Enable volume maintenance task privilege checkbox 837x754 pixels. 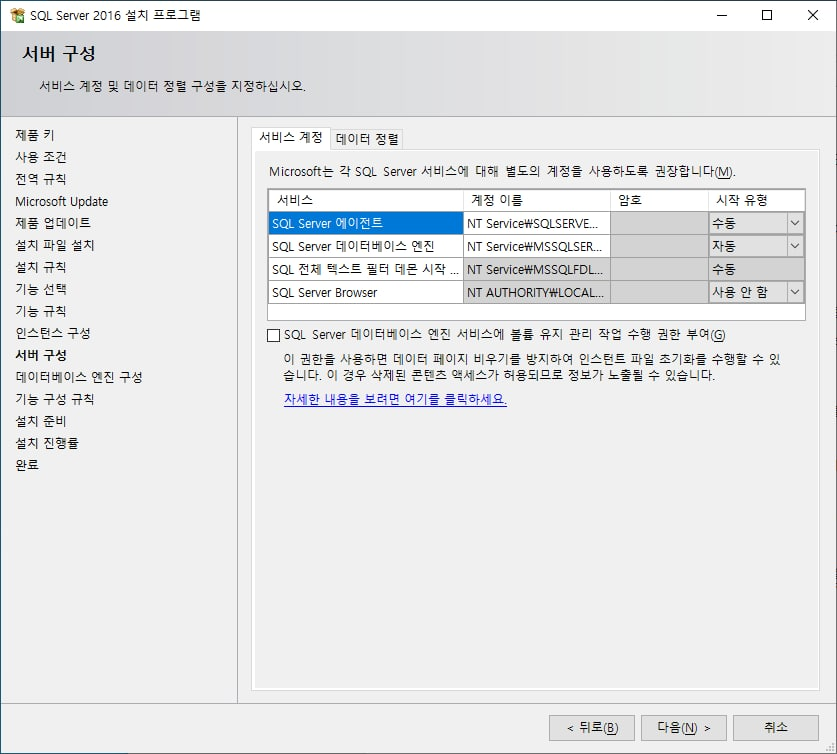(273, 335)
